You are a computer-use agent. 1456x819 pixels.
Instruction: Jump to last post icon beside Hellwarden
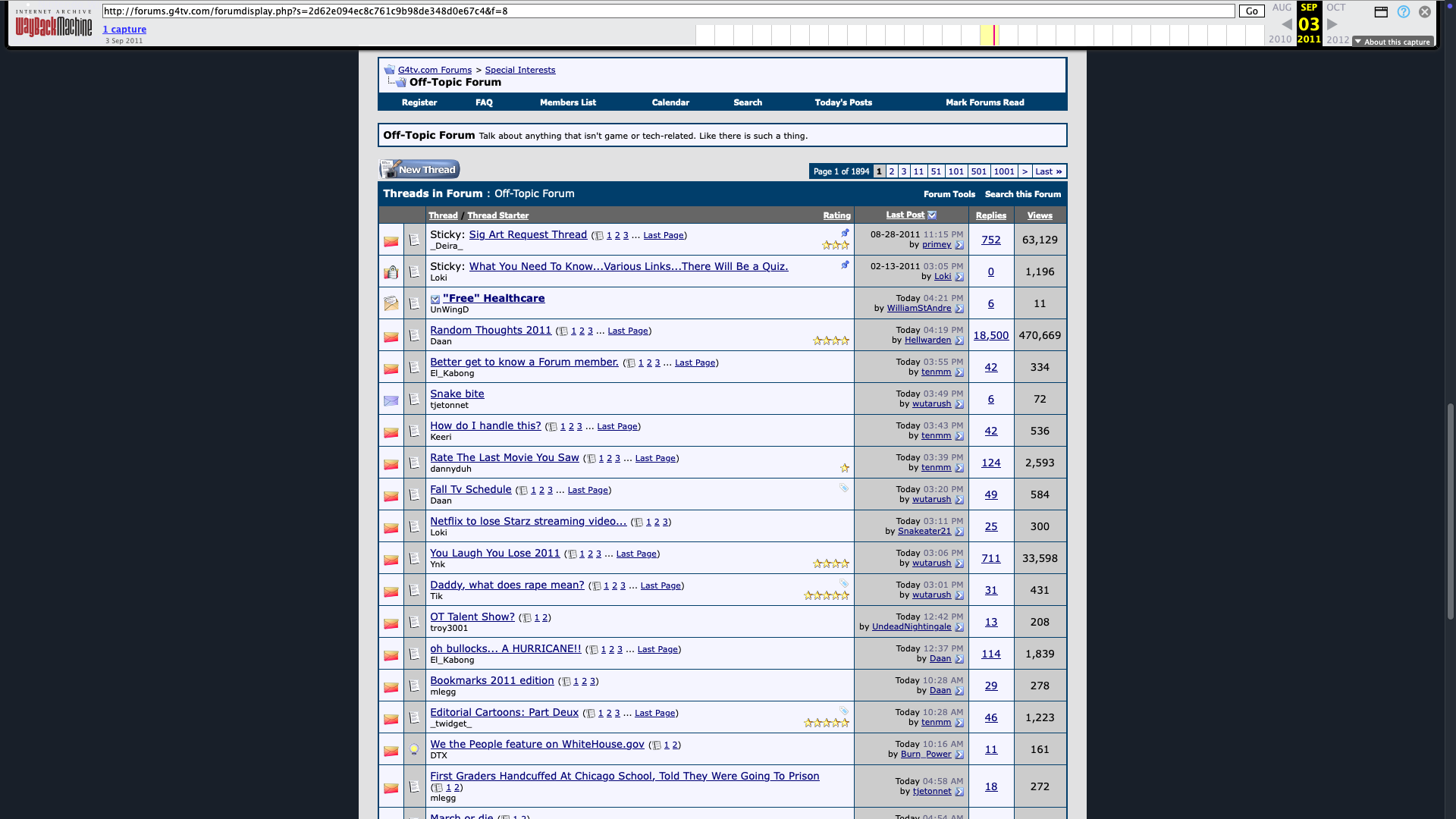tap(959, 340)
